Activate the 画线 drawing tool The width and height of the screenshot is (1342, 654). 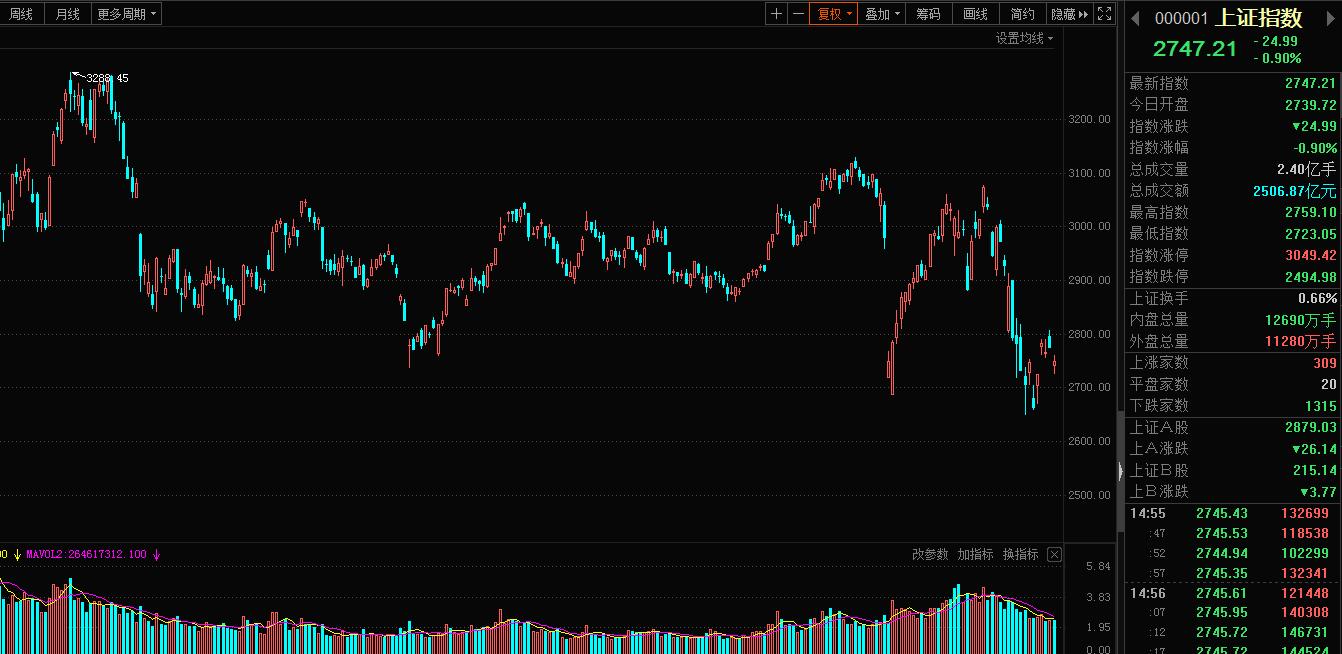tap(975, 14)
